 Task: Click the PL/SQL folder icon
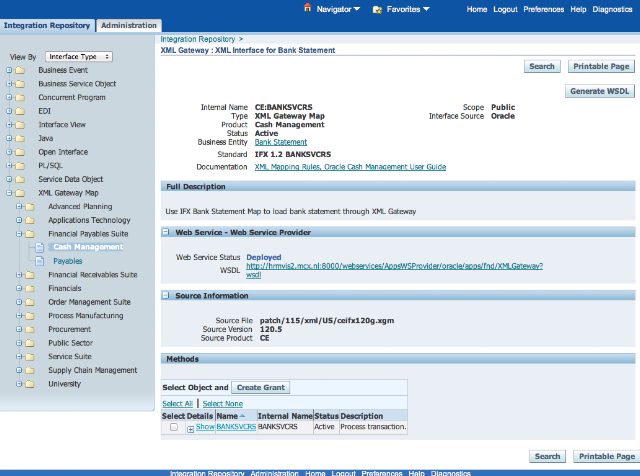20,166
